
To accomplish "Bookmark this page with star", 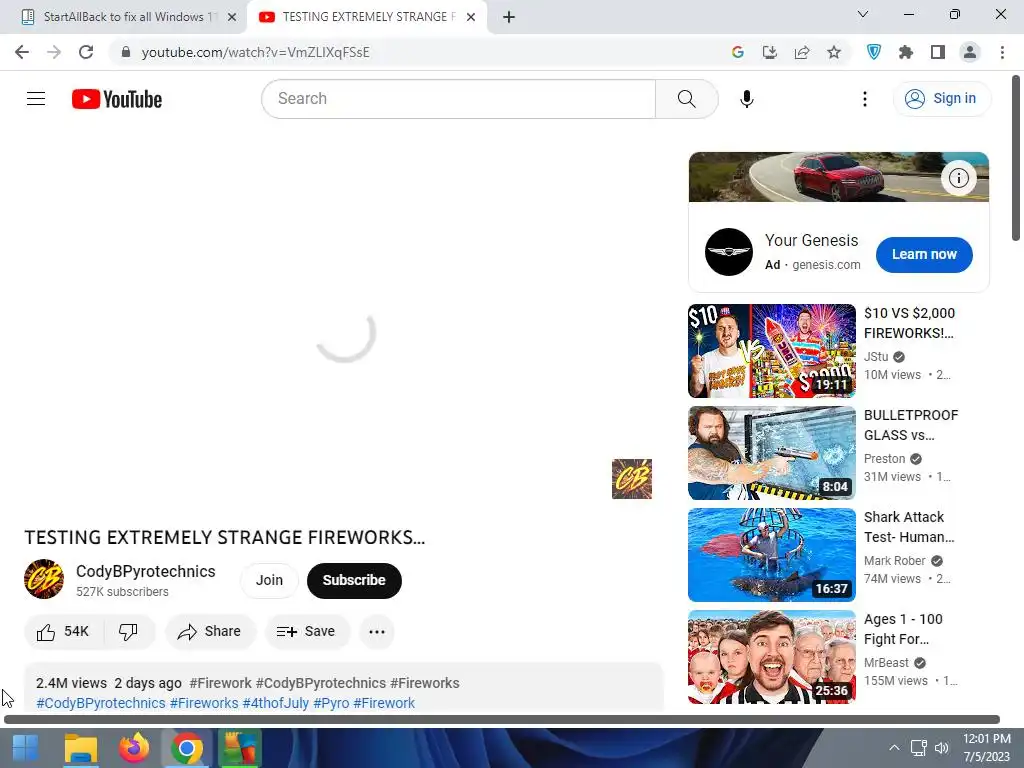I will point(833,52).
